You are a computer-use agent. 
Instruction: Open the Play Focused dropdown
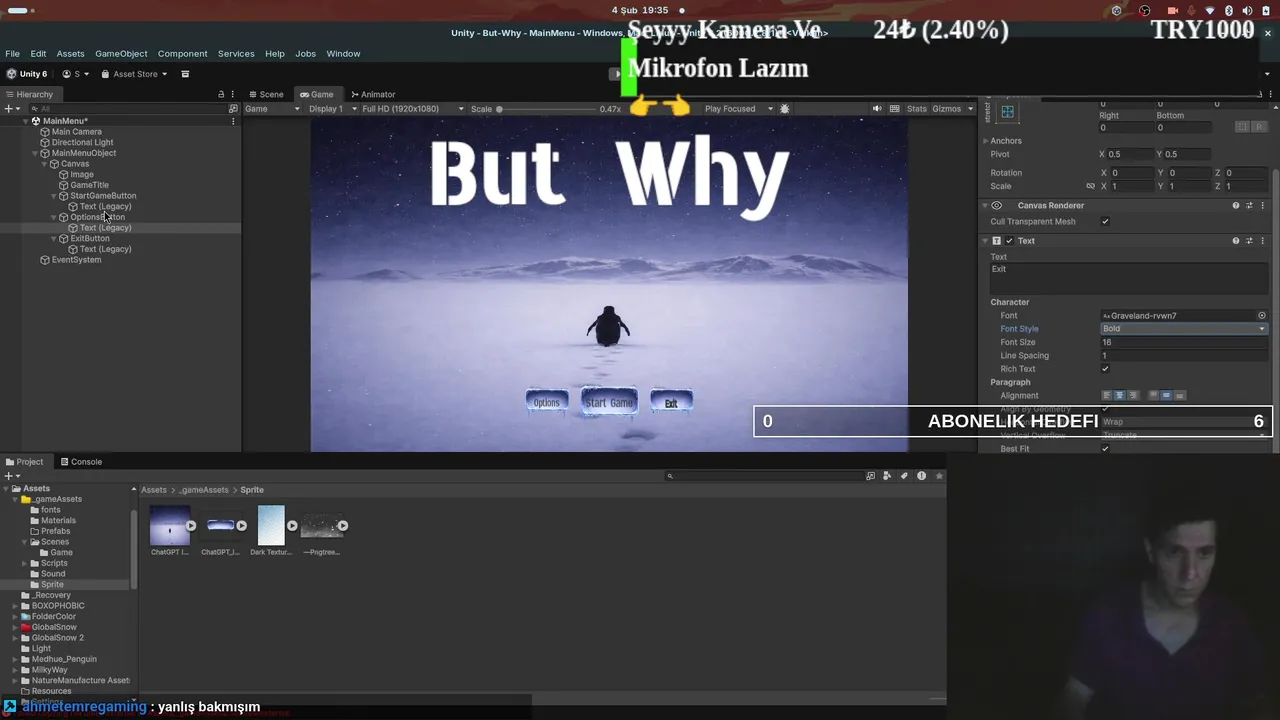pos(739,109)
